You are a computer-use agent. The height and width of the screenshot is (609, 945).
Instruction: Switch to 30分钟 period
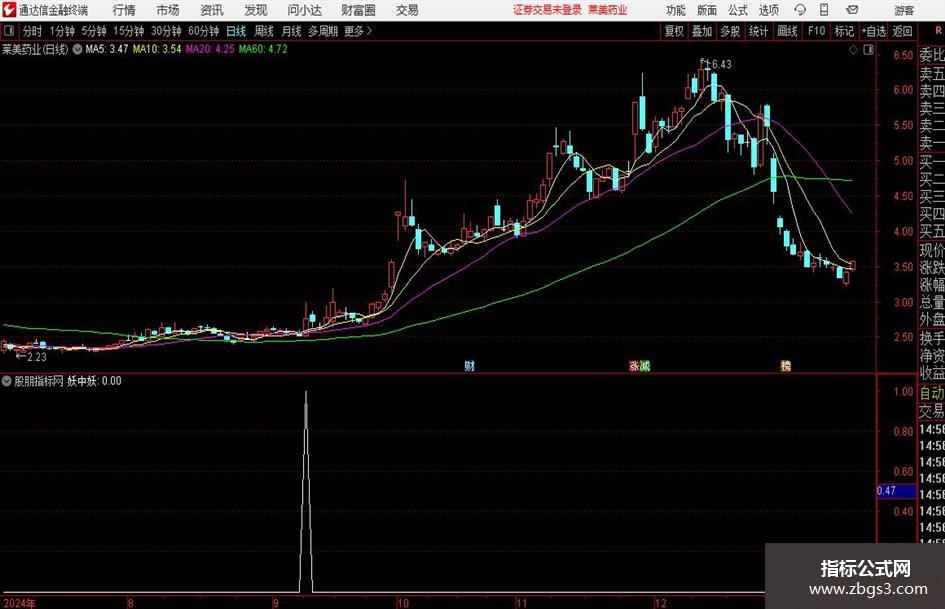tap(166, 31)
